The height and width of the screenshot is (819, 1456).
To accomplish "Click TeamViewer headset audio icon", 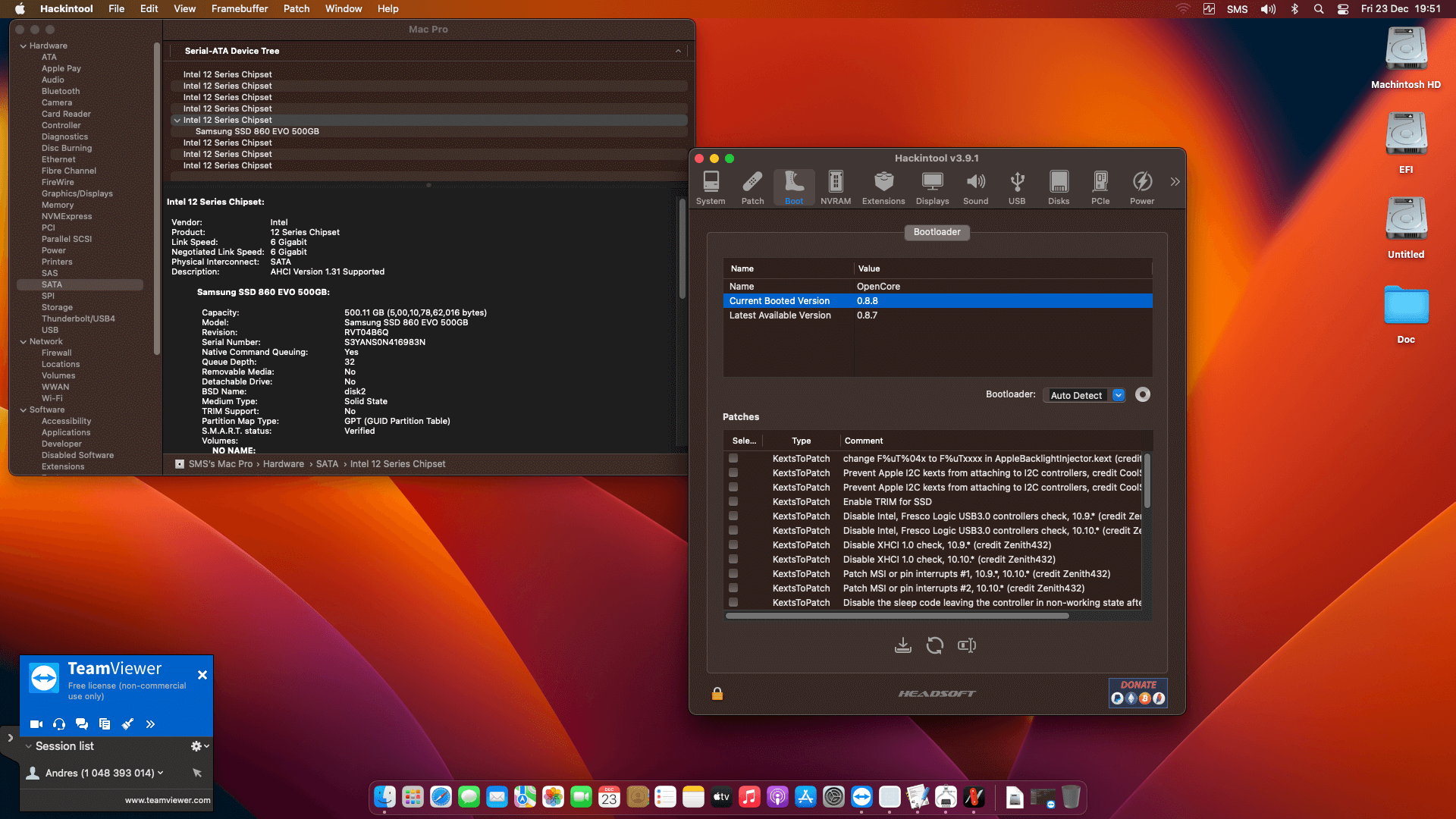I will click(59, 724).
